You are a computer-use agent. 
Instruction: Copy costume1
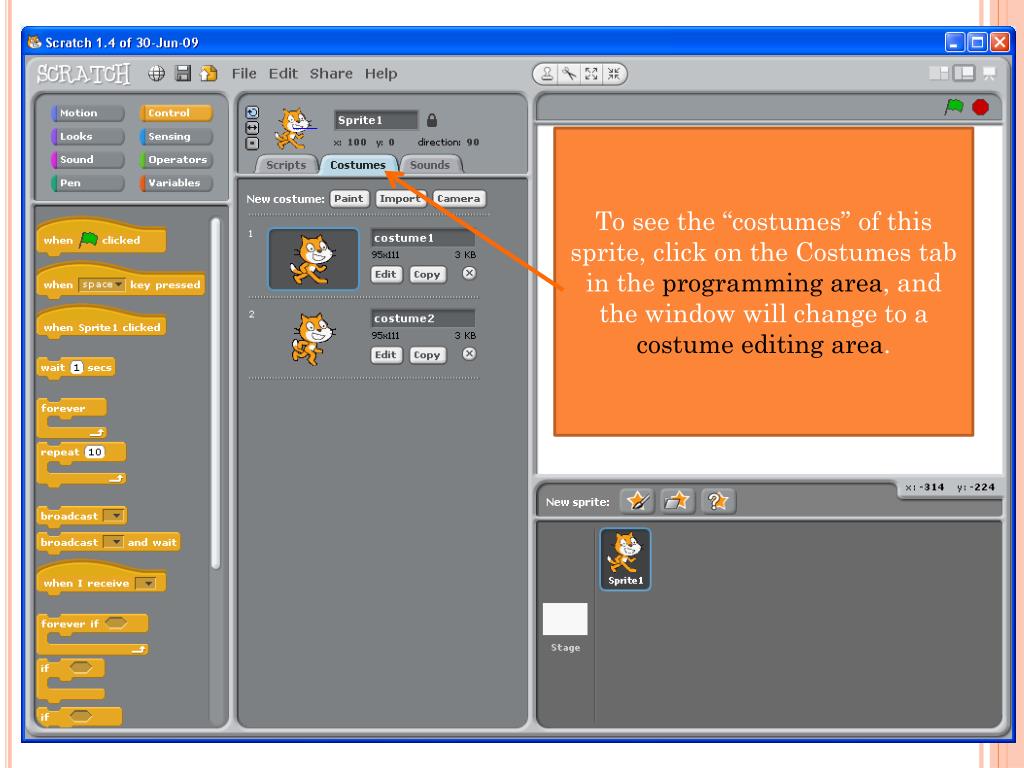point(426,274)
